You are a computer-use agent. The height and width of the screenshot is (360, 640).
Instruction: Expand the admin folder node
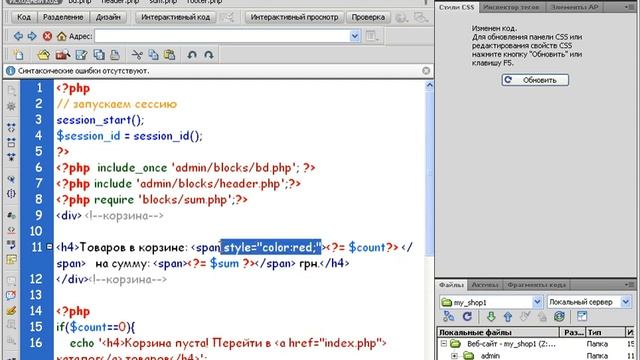454,356
